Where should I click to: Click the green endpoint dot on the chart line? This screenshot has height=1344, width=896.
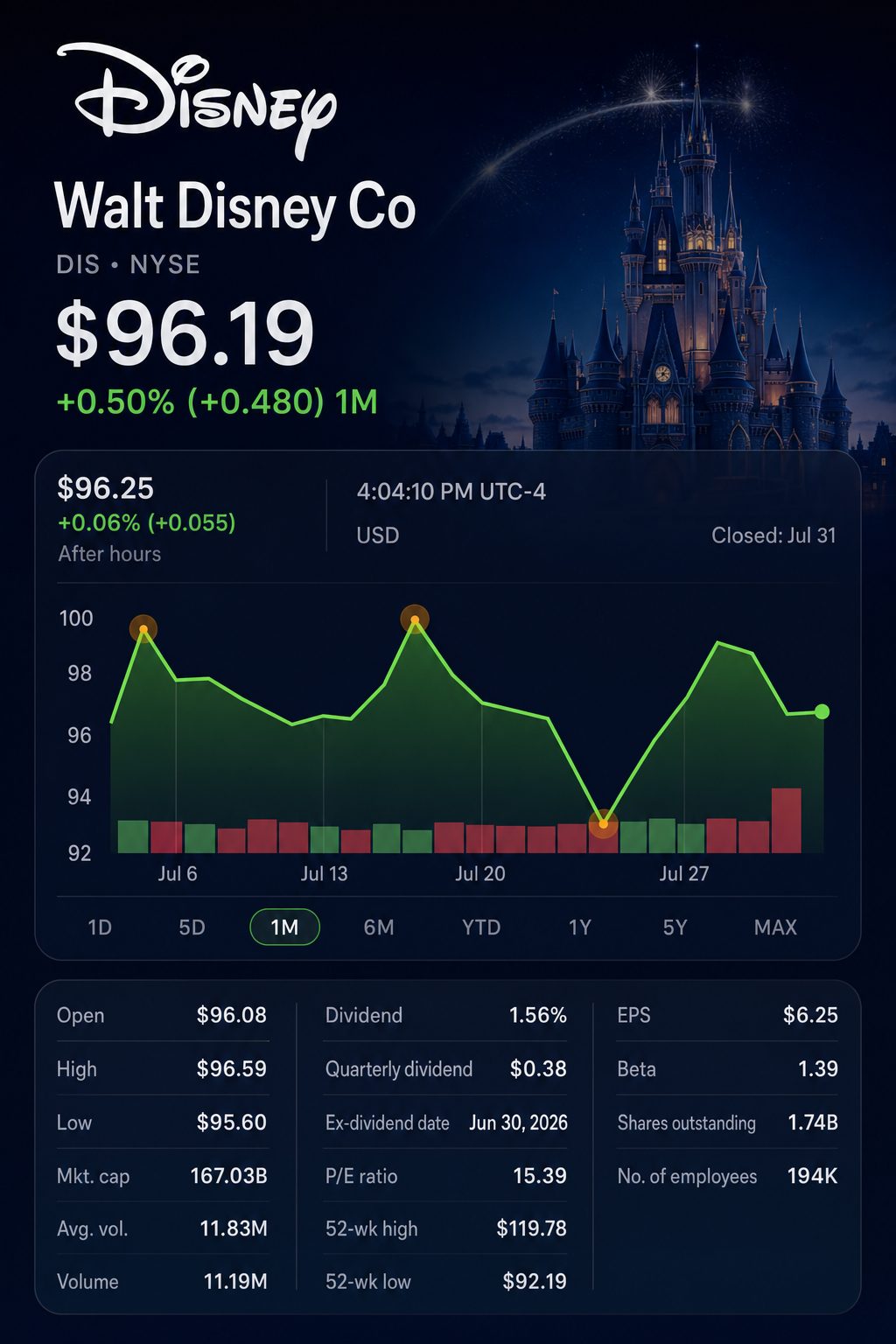(822, 711)
